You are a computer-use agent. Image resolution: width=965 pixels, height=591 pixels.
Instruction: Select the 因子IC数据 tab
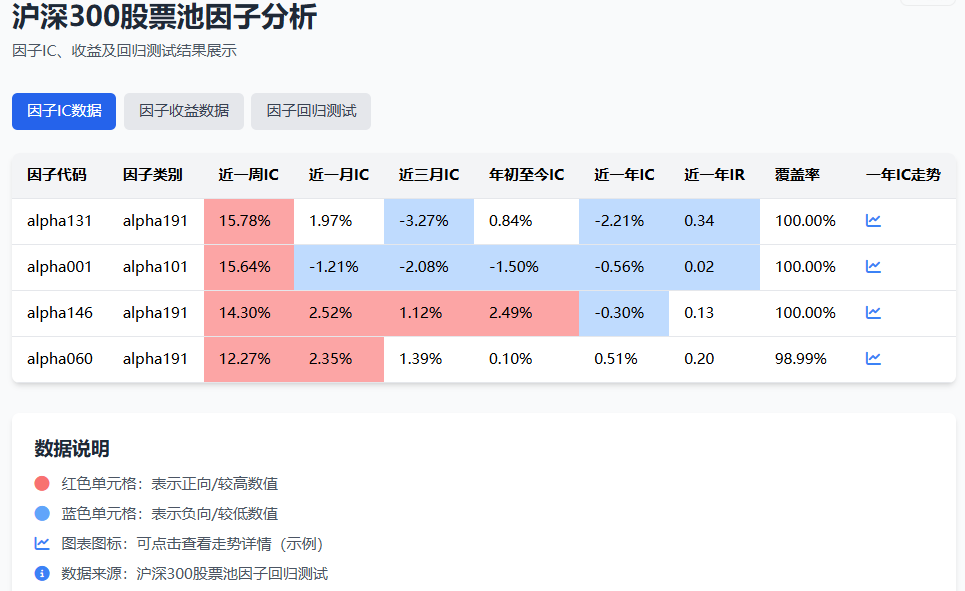(x=63, y=111)
